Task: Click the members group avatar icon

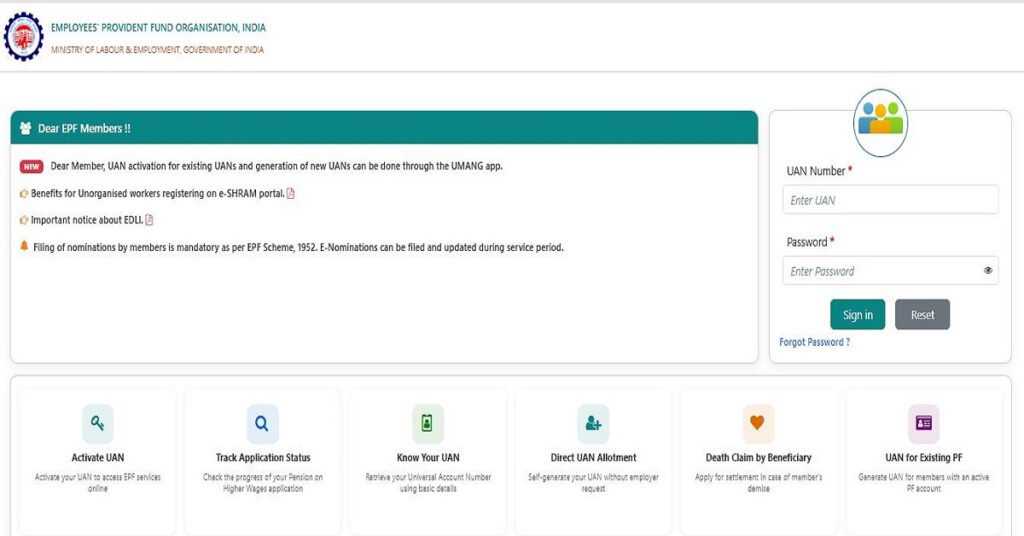Action: pyautogui.click(x=880, y=123)
